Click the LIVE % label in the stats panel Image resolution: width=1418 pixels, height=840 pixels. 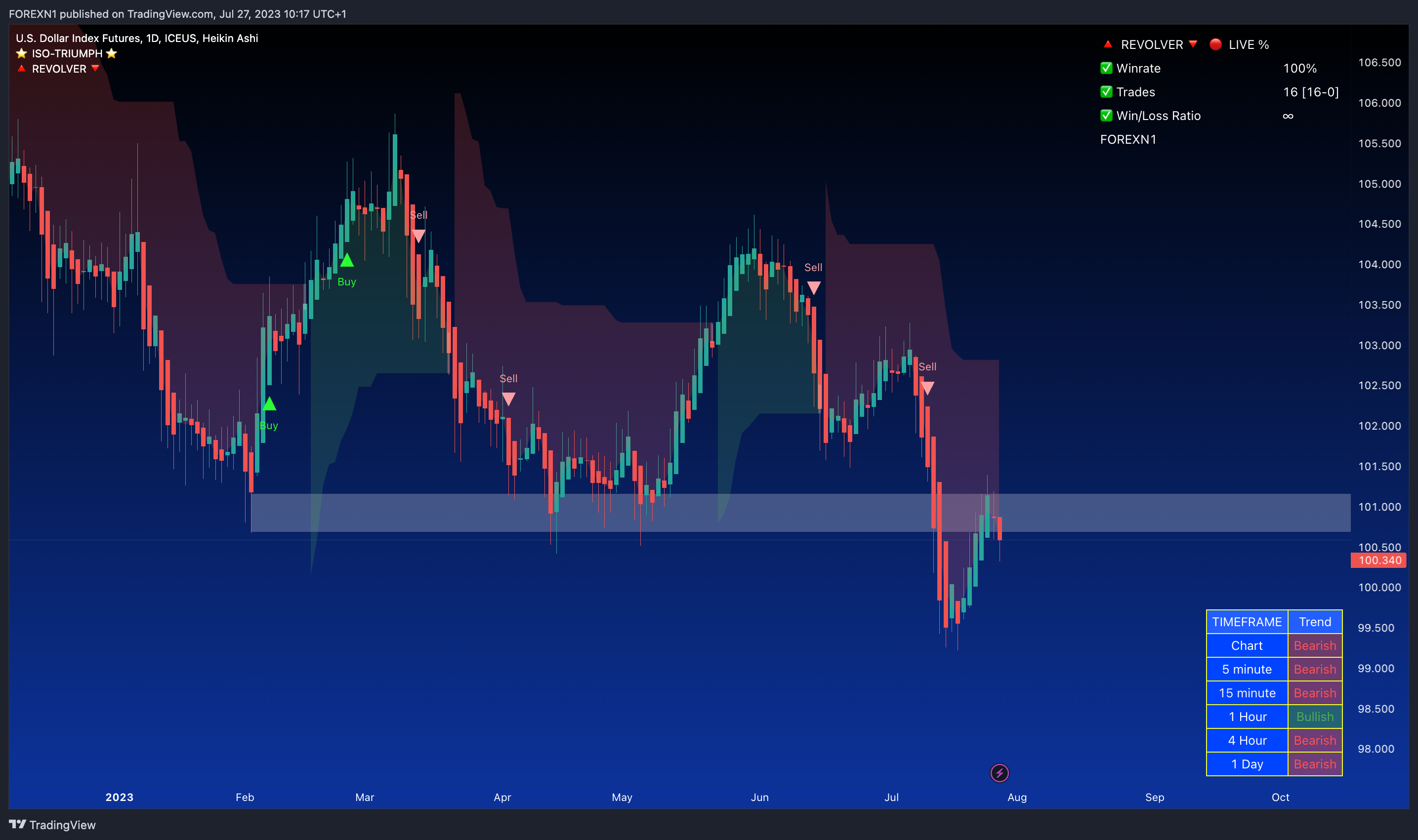point(1249,44)
